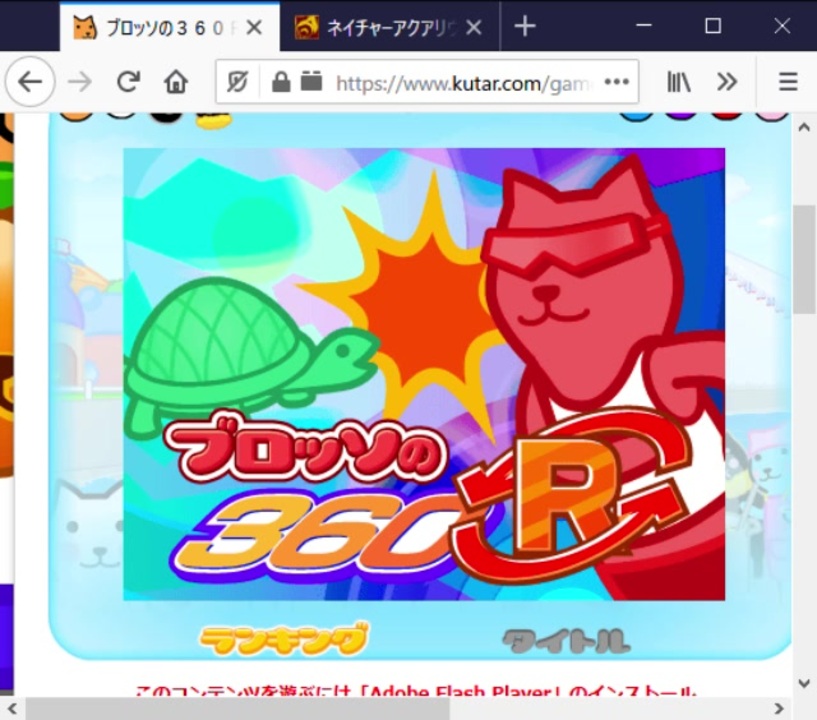
Task: Show site security padlock info
Action: [x=281, y=82]
